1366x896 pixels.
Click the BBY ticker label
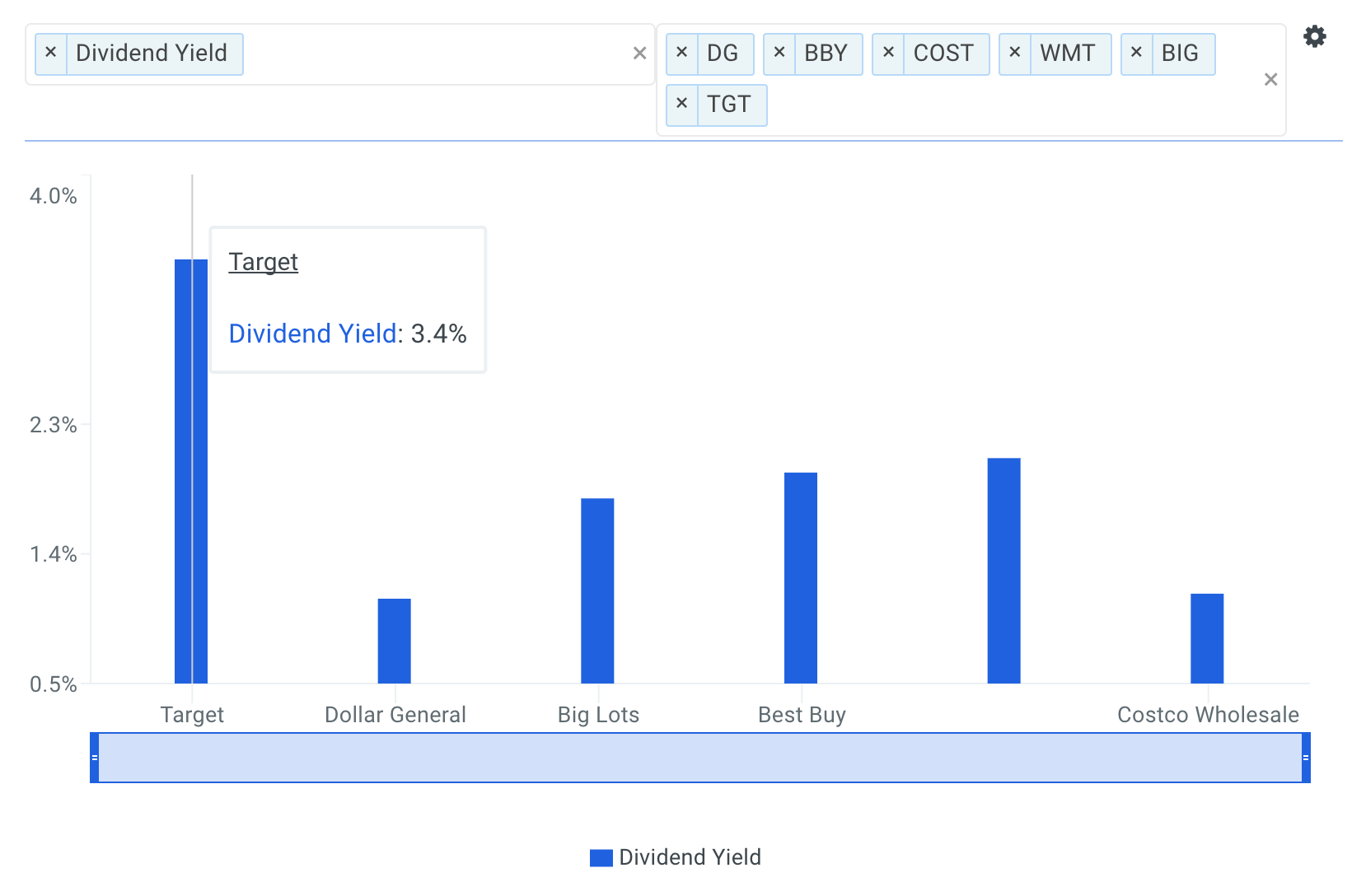click(826, 54)
